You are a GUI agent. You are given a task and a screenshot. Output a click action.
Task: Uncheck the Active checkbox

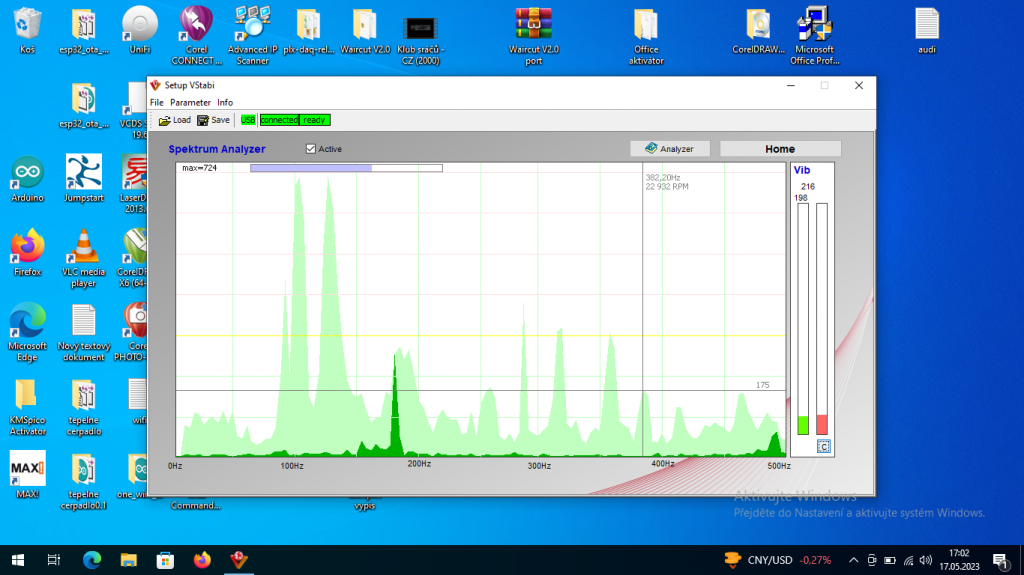click(x=311, y=149)
